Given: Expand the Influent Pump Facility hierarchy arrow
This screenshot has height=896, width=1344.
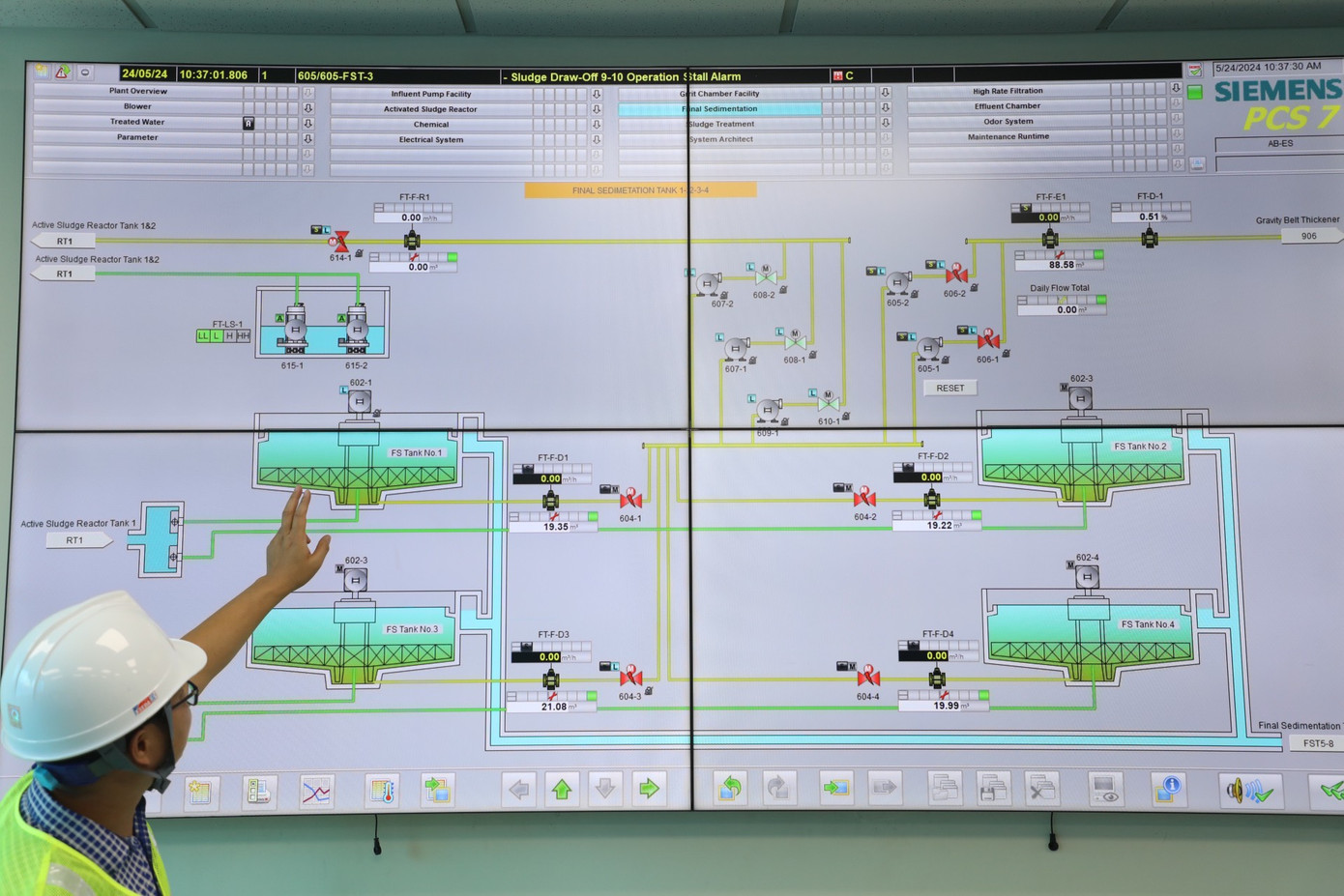Looking at the screenshot, I should [597, 95].
